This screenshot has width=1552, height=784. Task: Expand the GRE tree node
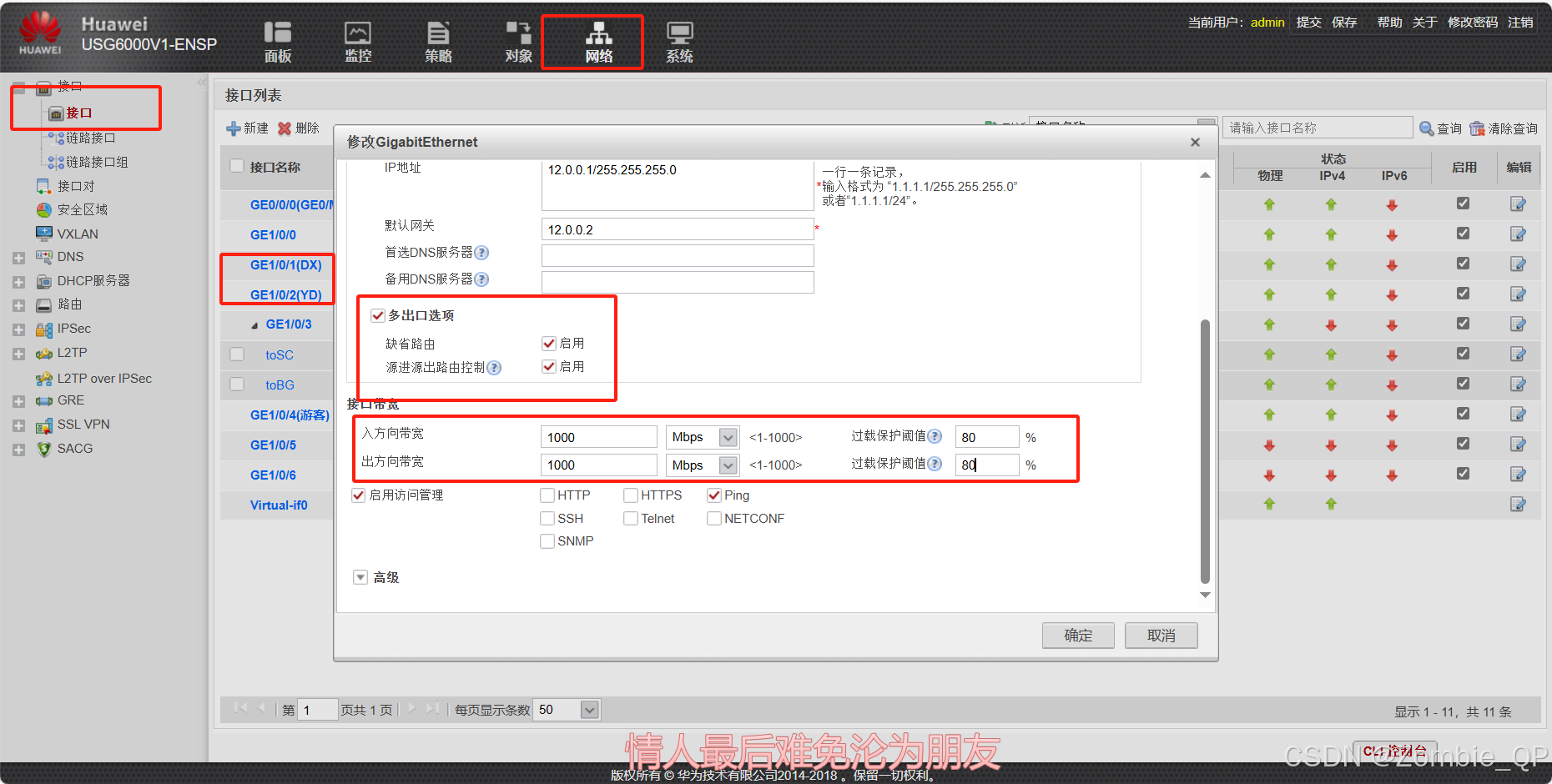[18, 402]
